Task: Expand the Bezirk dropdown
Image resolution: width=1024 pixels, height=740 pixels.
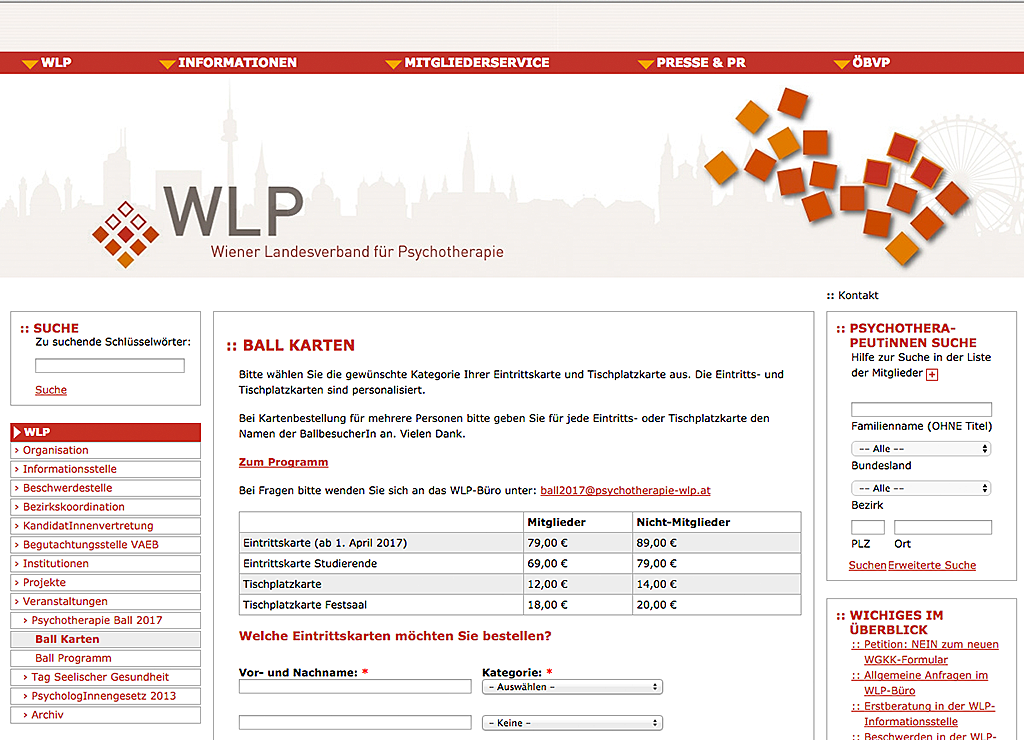Action: (x=920, y=488)
